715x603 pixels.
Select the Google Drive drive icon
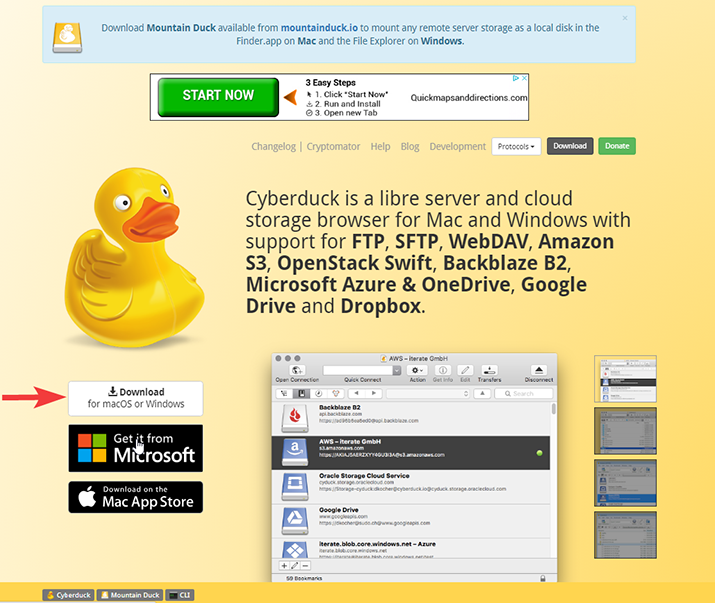coord(295,520)
